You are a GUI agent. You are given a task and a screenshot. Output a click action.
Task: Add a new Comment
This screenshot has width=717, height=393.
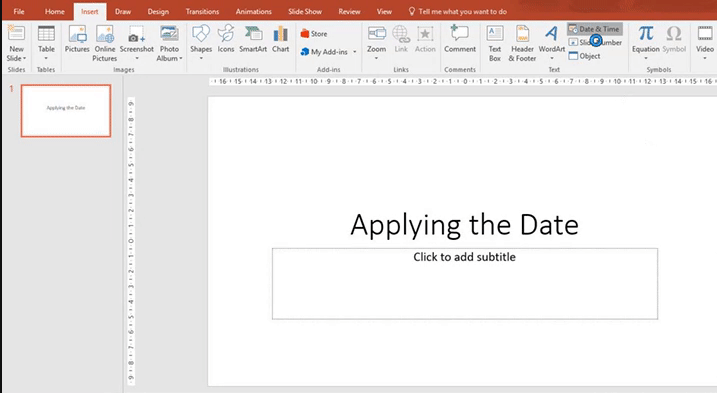(460, 40)
